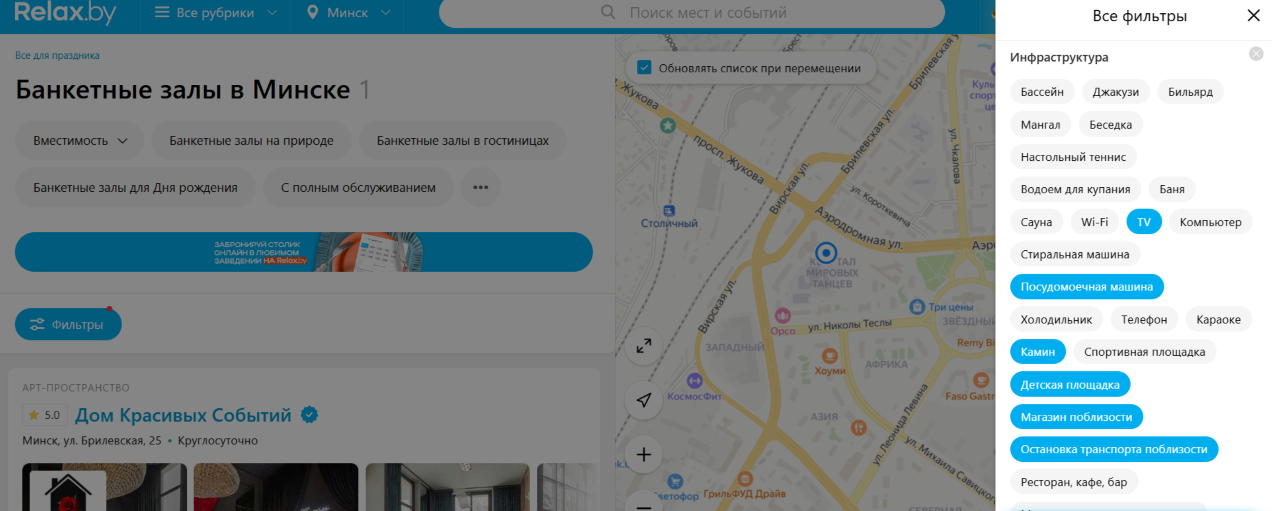Follow the Все для праздника breadcrumb link
The height and width of the screenshot is (511, 1272).
(x=57, y=56)
